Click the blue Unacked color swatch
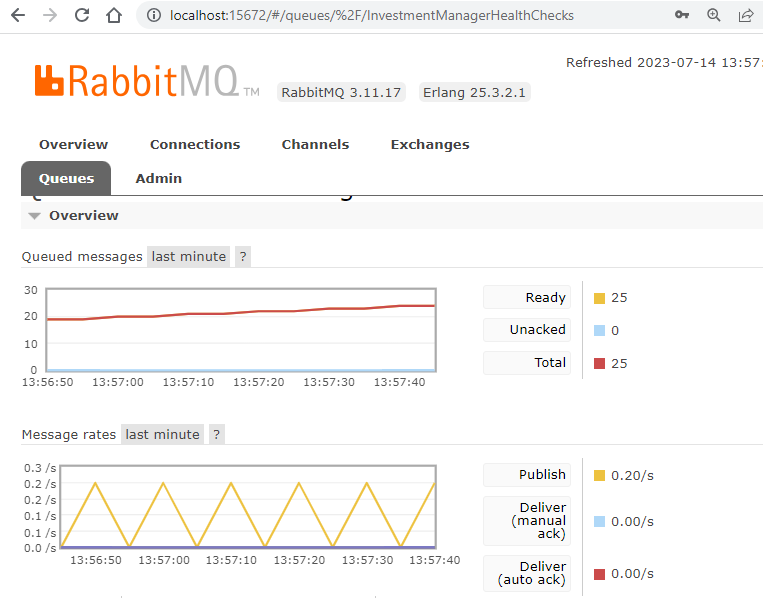Image resolution: width=763 pixels, height=598 pixels. (x=600, y=331)
